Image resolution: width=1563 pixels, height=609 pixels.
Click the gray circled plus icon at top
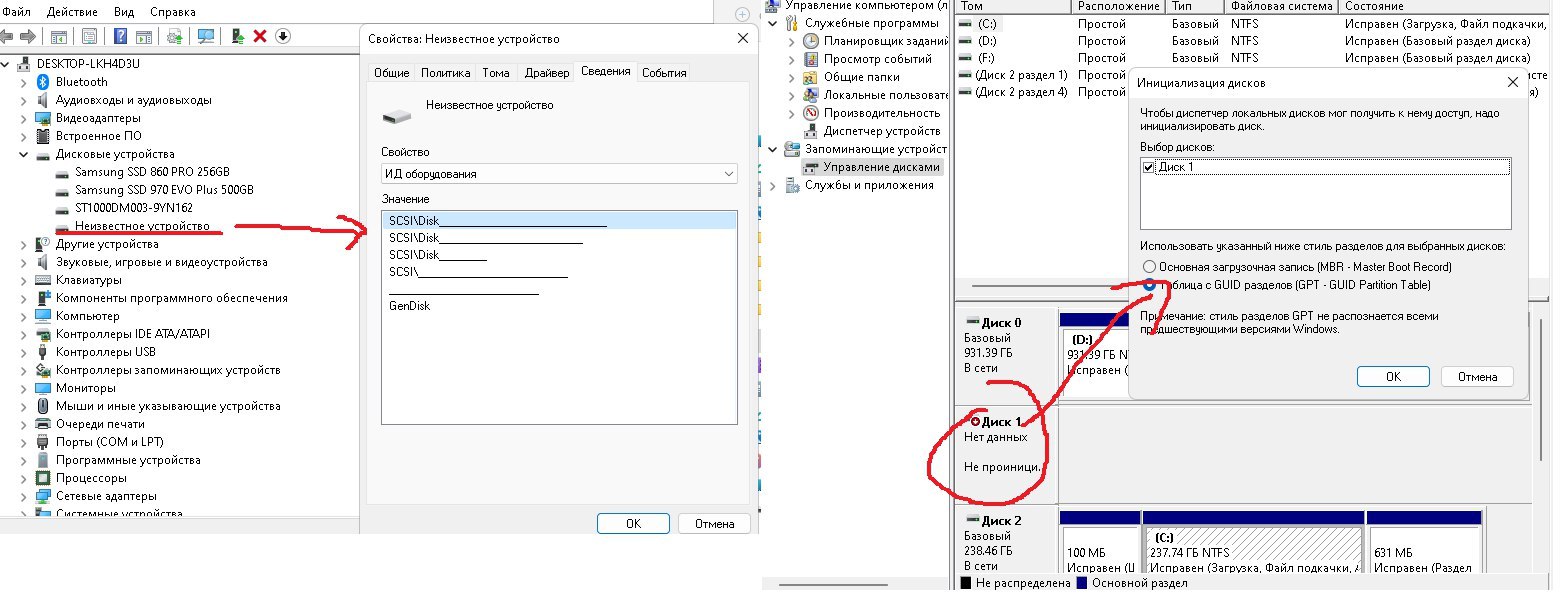(x=742, y=14)
